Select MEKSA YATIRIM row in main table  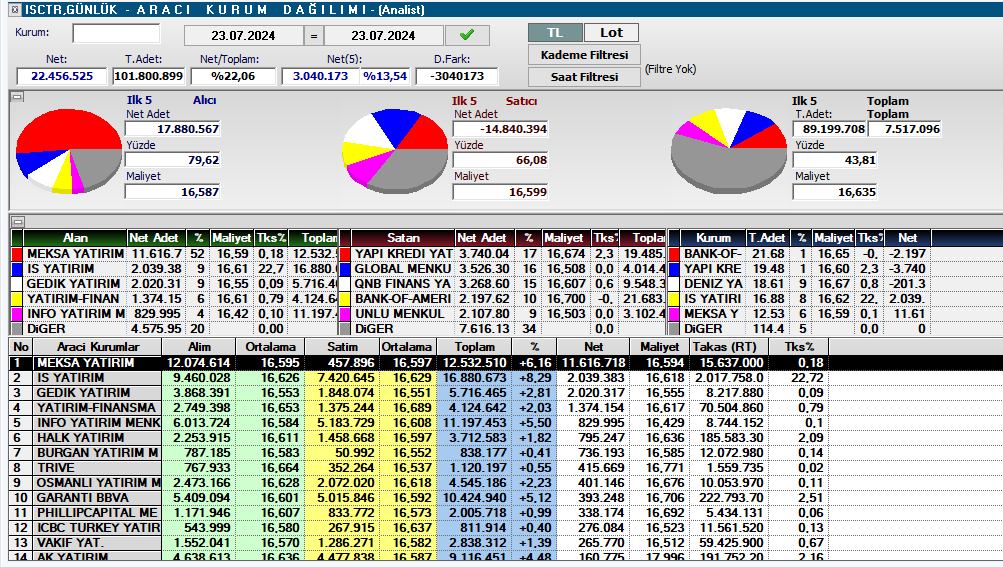tap(505, 363)
